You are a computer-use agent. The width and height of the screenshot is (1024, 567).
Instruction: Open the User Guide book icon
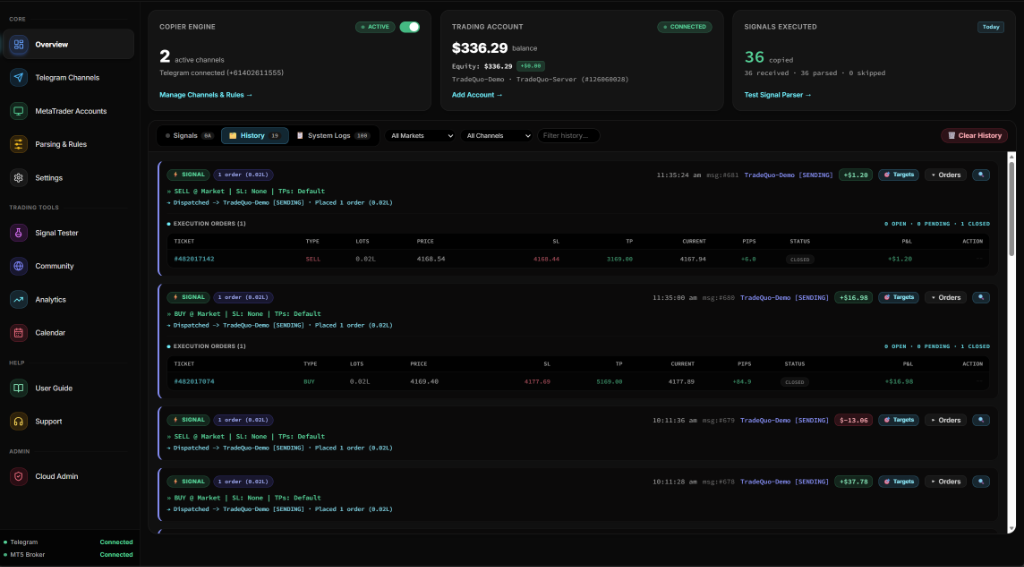pos(18,388)
